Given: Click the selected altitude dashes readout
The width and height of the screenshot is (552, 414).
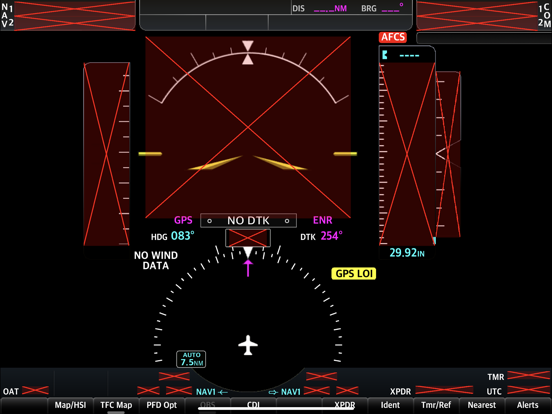Looking at the screenshot, I should (409, 56).
